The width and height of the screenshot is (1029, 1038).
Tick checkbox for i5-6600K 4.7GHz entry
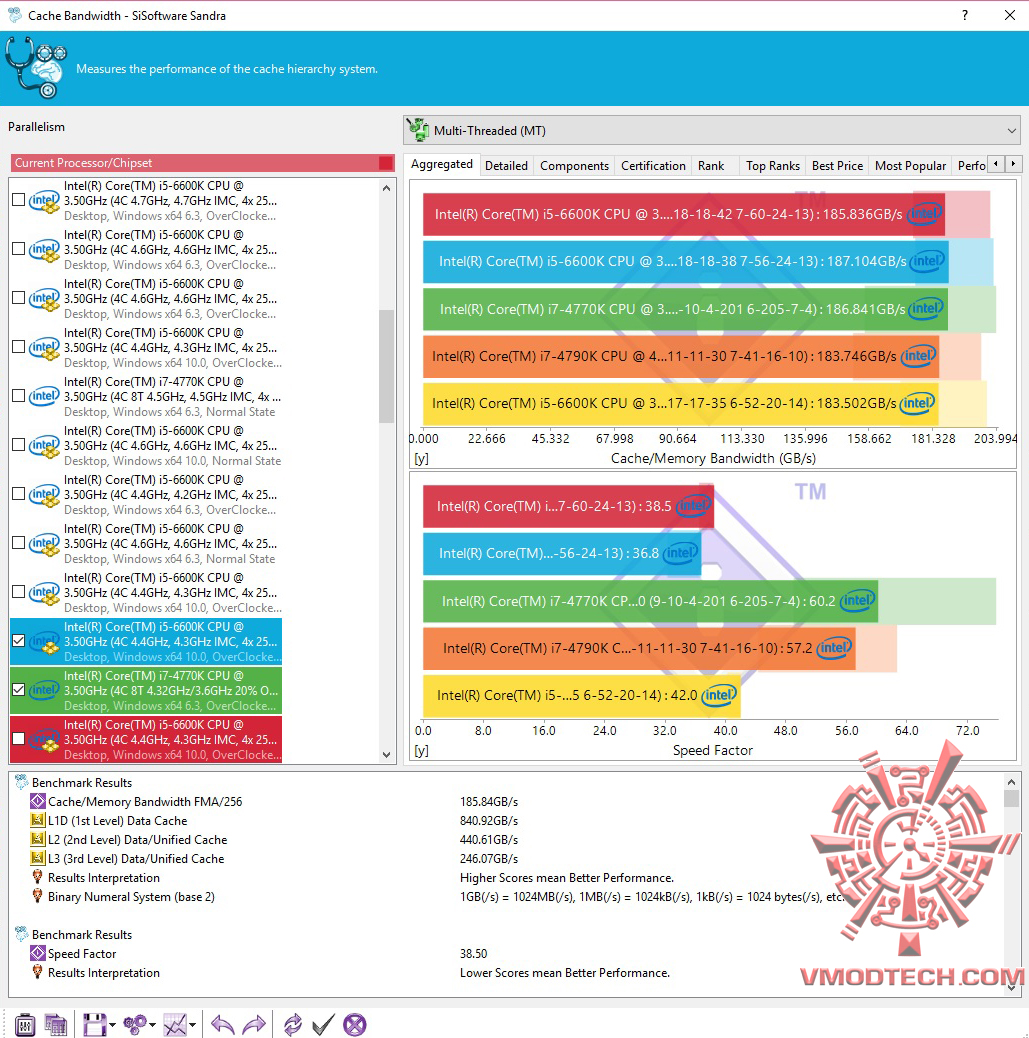19,200
